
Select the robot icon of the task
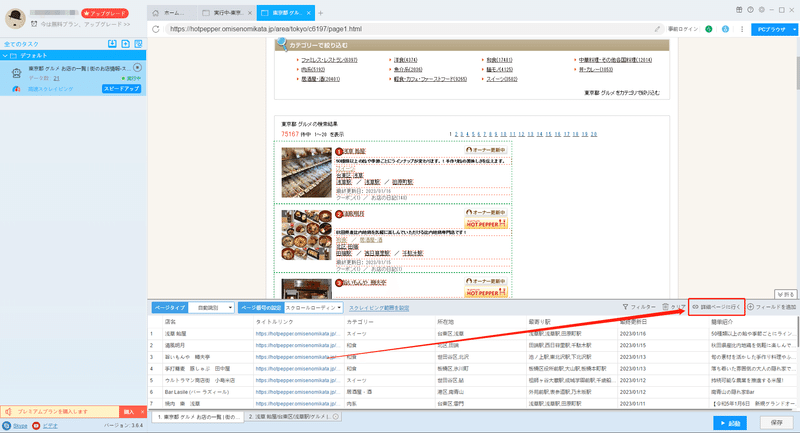click(16, 73)
